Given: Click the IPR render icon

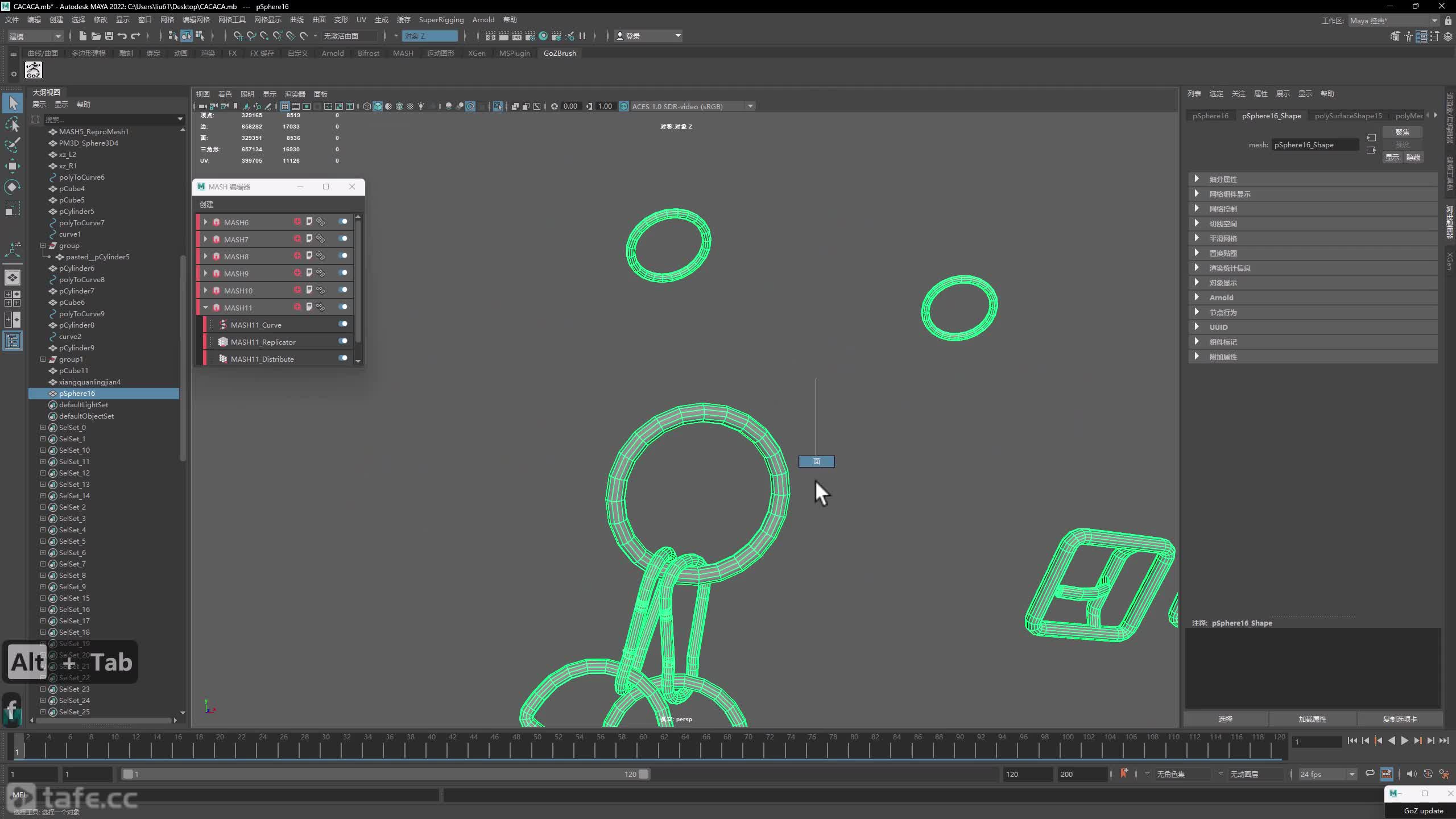Looking at the screenshot, I should [516, 36].
